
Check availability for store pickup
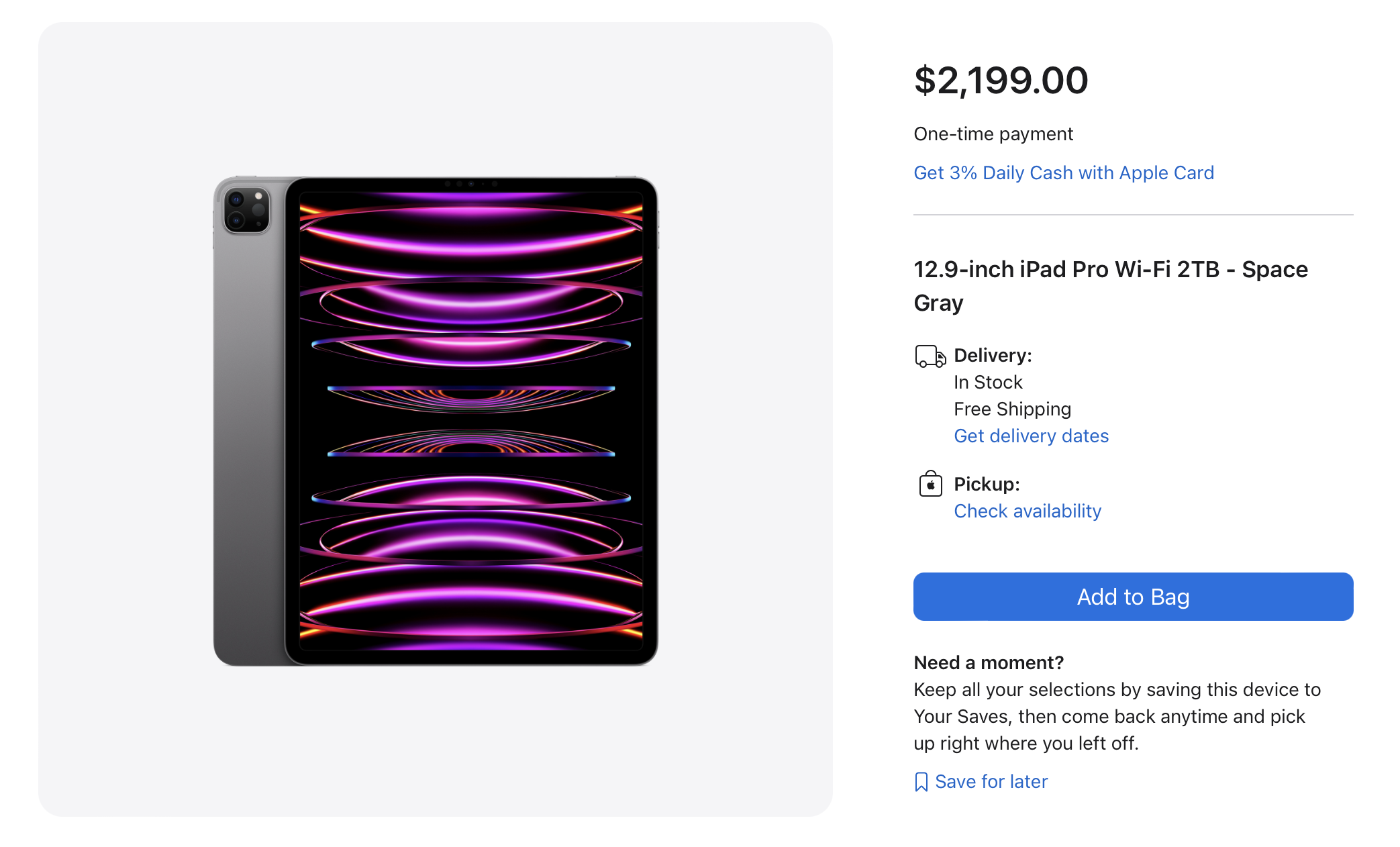[x=1027, y=511]
